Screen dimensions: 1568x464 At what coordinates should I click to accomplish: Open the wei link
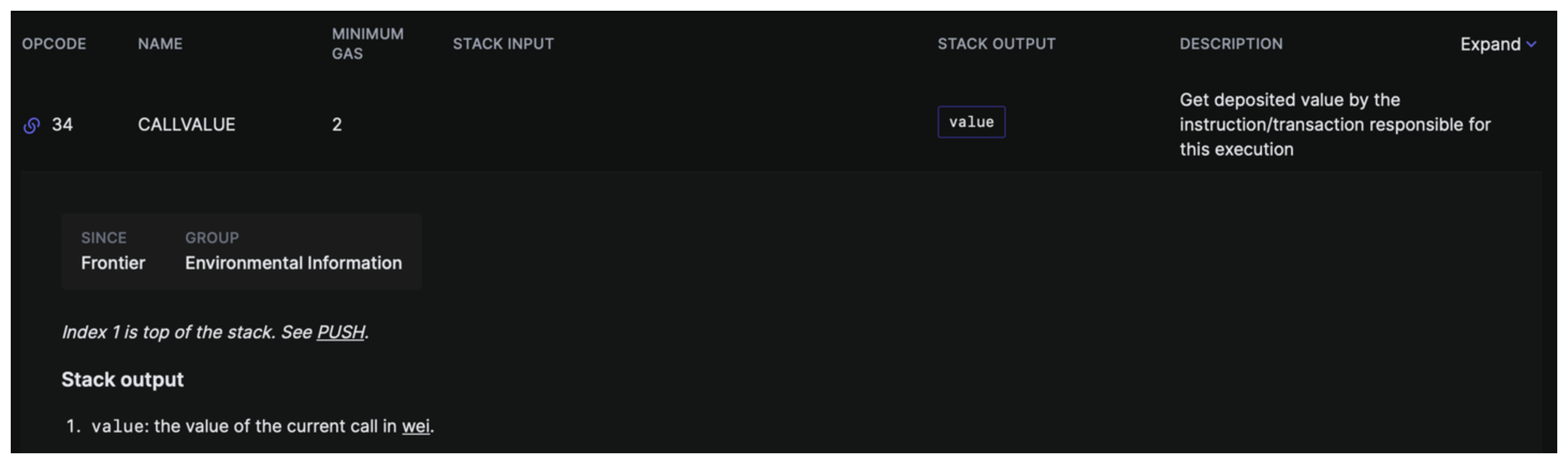[416, 426]
